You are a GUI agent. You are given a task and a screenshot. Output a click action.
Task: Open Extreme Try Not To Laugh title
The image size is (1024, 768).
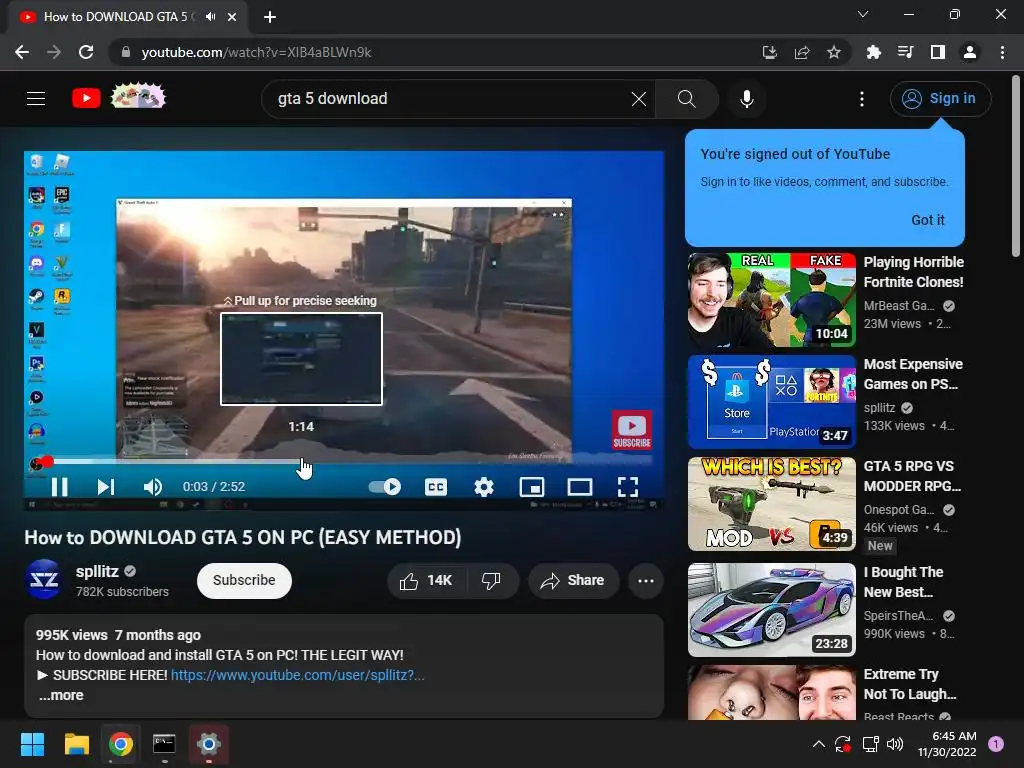(910, 684)
